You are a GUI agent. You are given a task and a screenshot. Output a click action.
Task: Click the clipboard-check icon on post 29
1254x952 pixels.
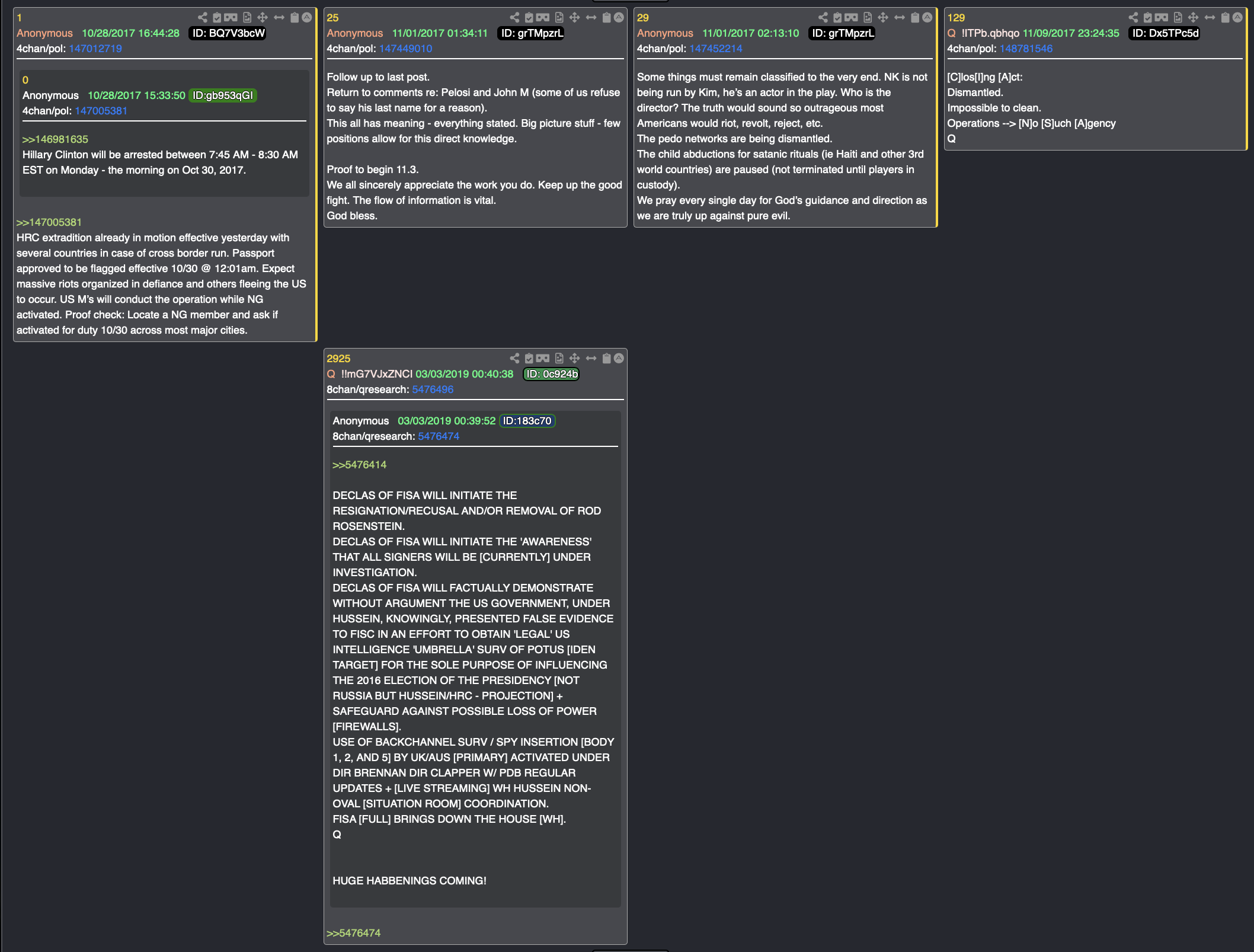coord(837,18)
